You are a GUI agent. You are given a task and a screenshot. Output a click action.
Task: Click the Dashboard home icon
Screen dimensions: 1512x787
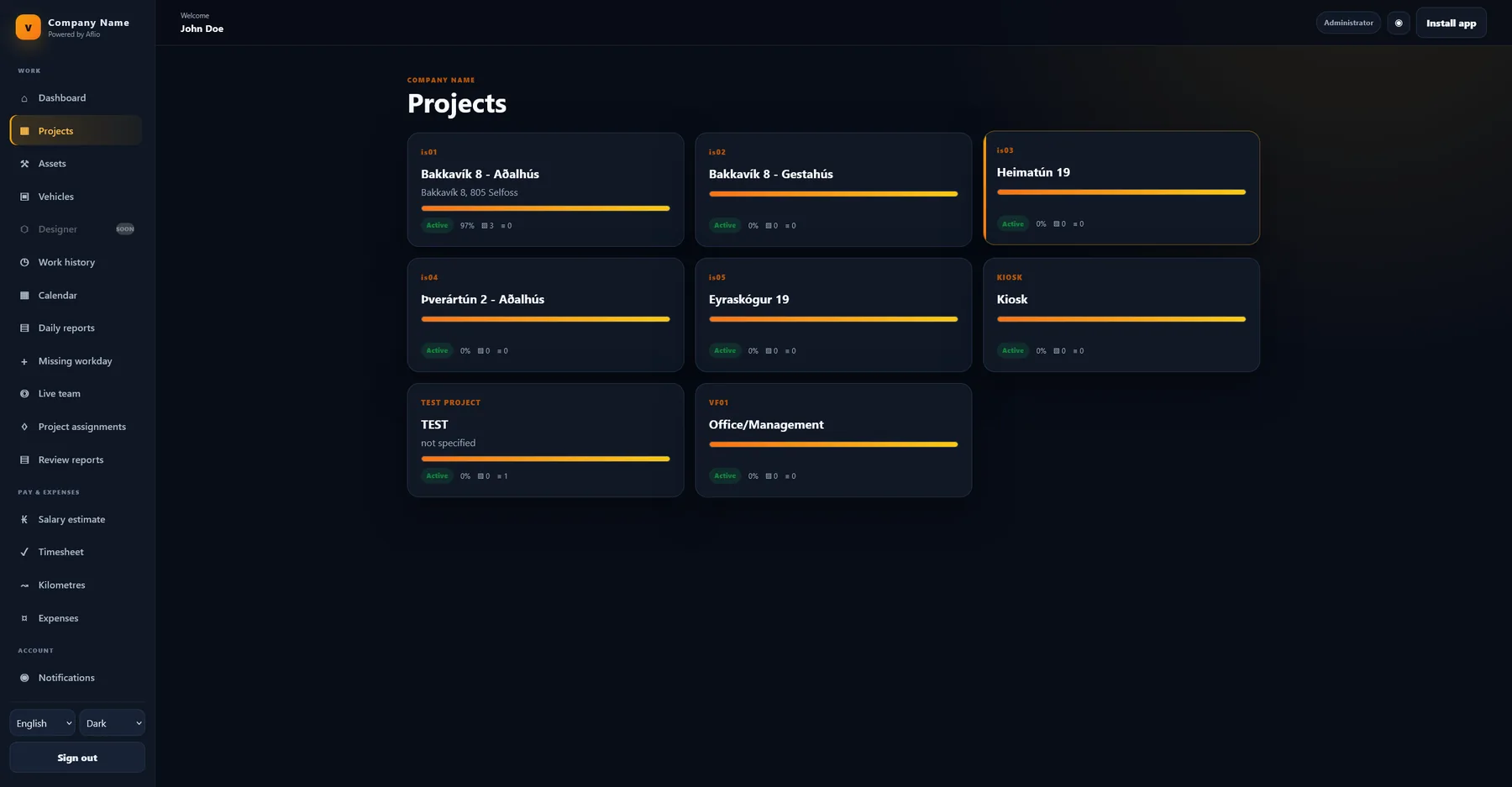(x=24, y=98)
